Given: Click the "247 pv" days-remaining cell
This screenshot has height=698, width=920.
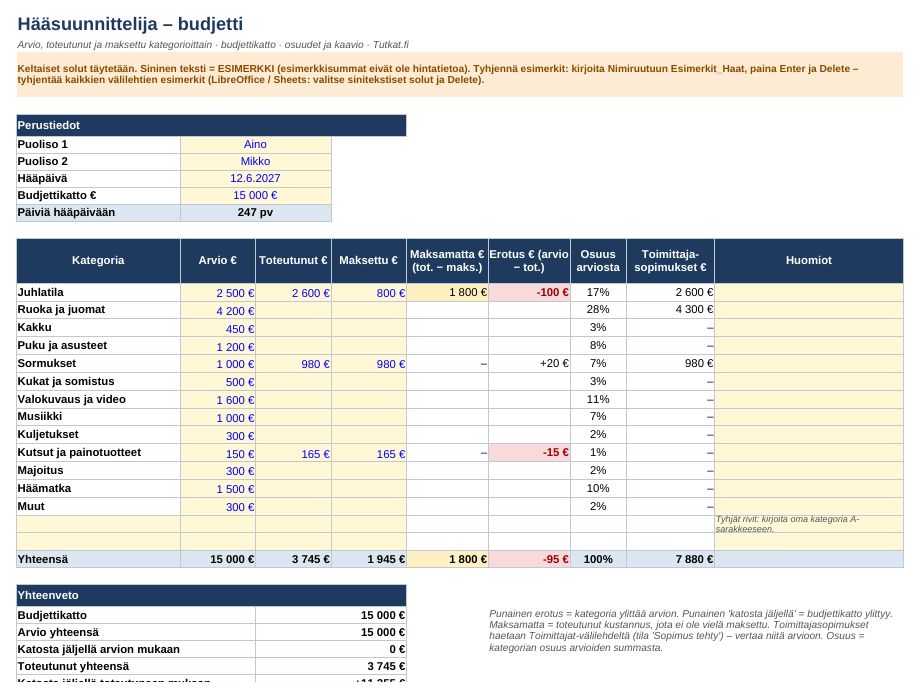Looking at the screenshot, I should click(255, 212).
